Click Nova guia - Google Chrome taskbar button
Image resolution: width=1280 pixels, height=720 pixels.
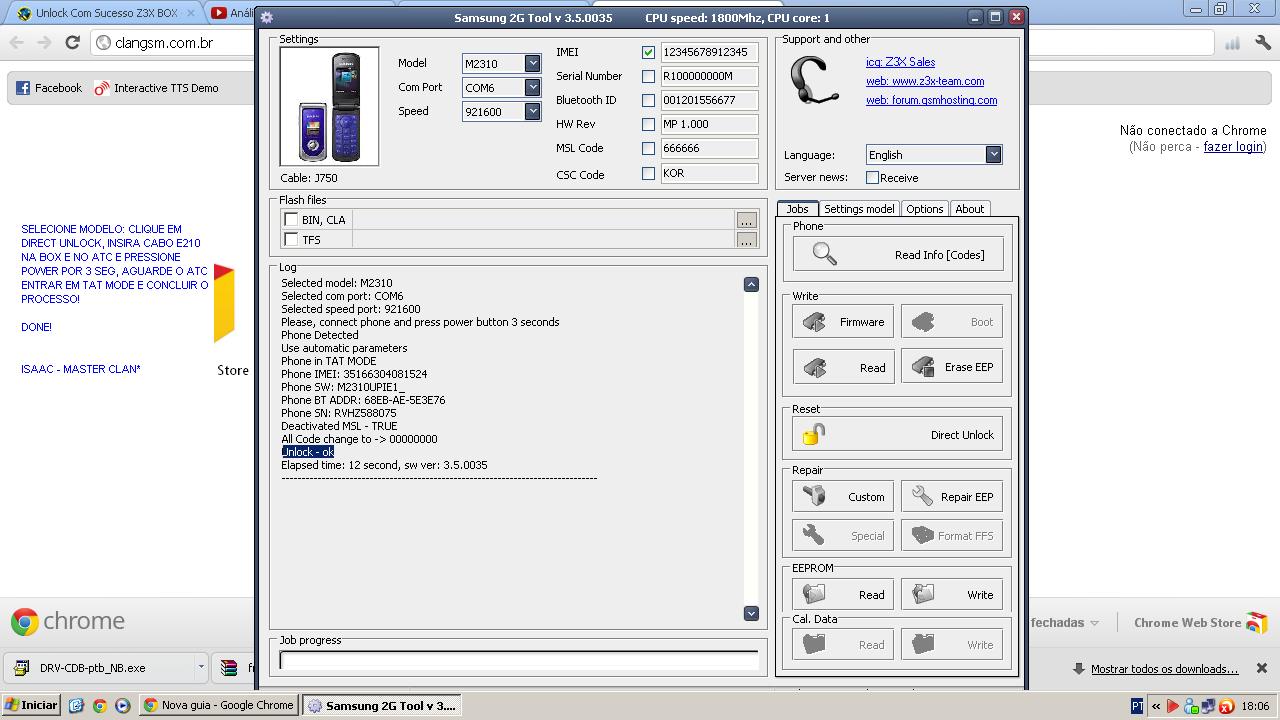point(219,705)
